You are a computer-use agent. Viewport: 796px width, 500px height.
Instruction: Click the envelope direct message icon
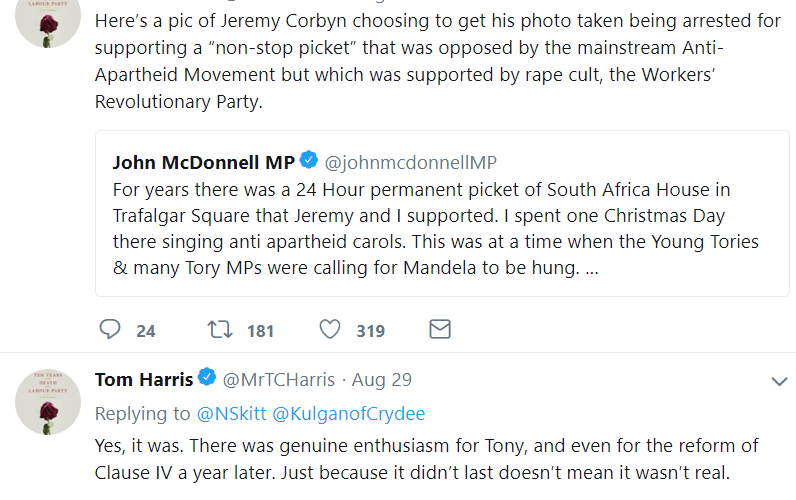click(x=439, y=330)
